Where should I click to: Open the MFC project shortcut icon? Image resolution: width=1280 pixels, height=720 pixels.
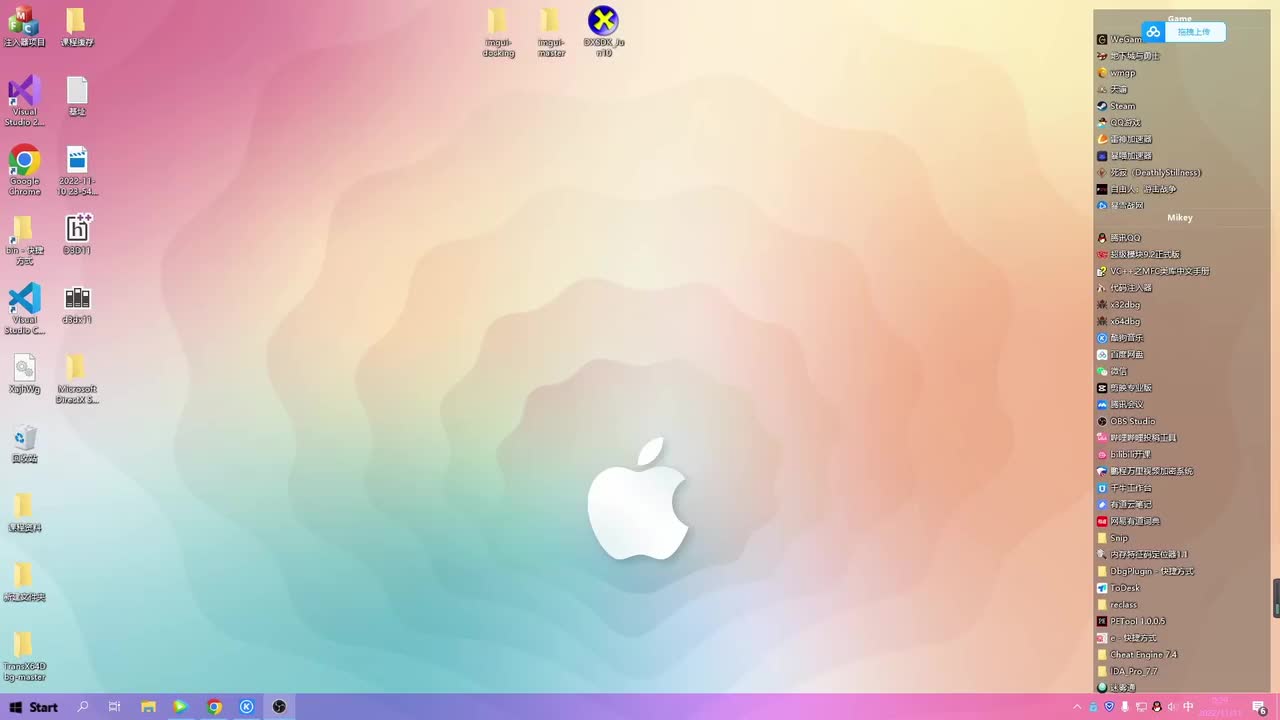tap(24, 27)
